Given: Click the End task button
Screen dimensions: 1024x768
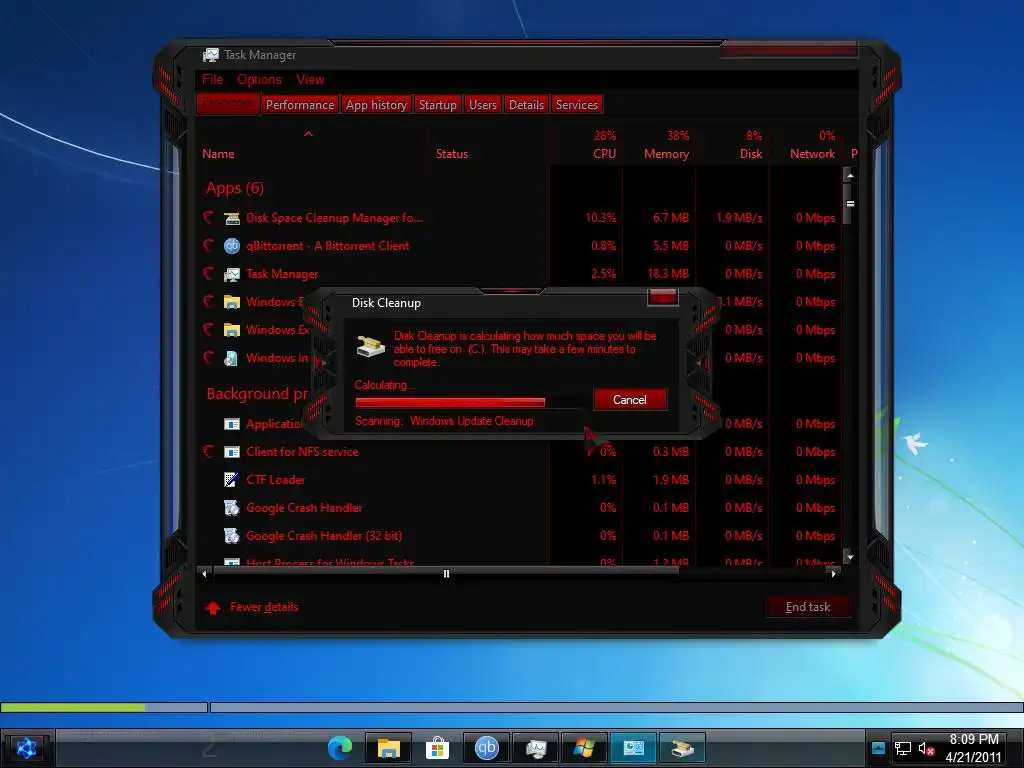Looking at the screenshot, I should (x=808, y=607).
